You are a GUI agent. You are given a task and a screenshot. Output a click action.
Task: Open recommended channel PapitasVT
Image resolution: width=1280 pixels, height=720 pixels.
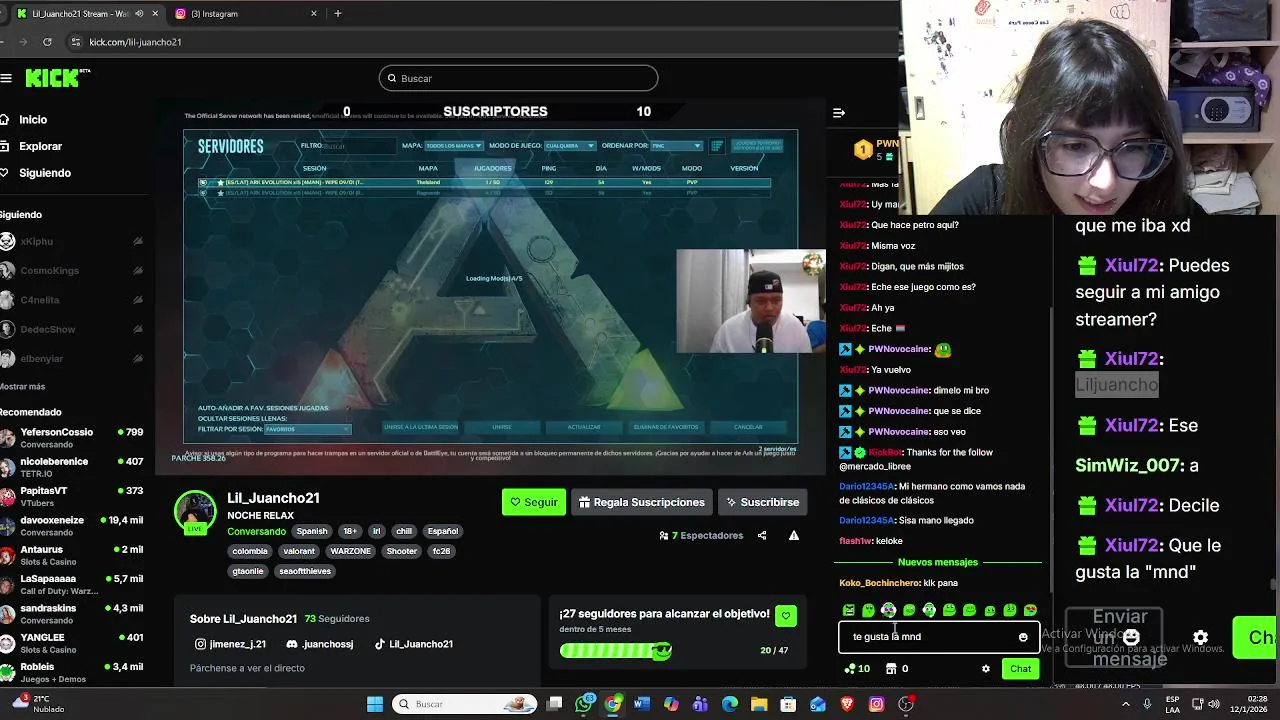[x=73, y=496]
